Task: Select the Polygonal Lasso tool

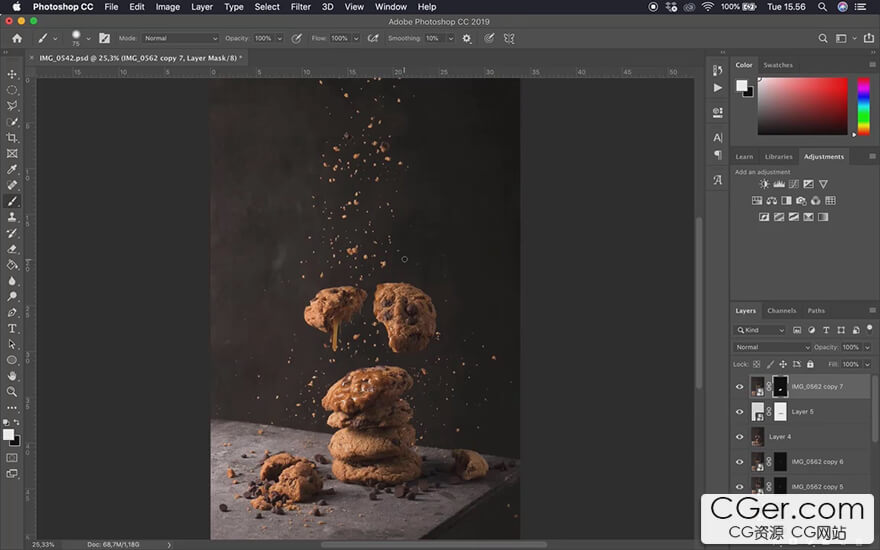Action: pos(12,106)
